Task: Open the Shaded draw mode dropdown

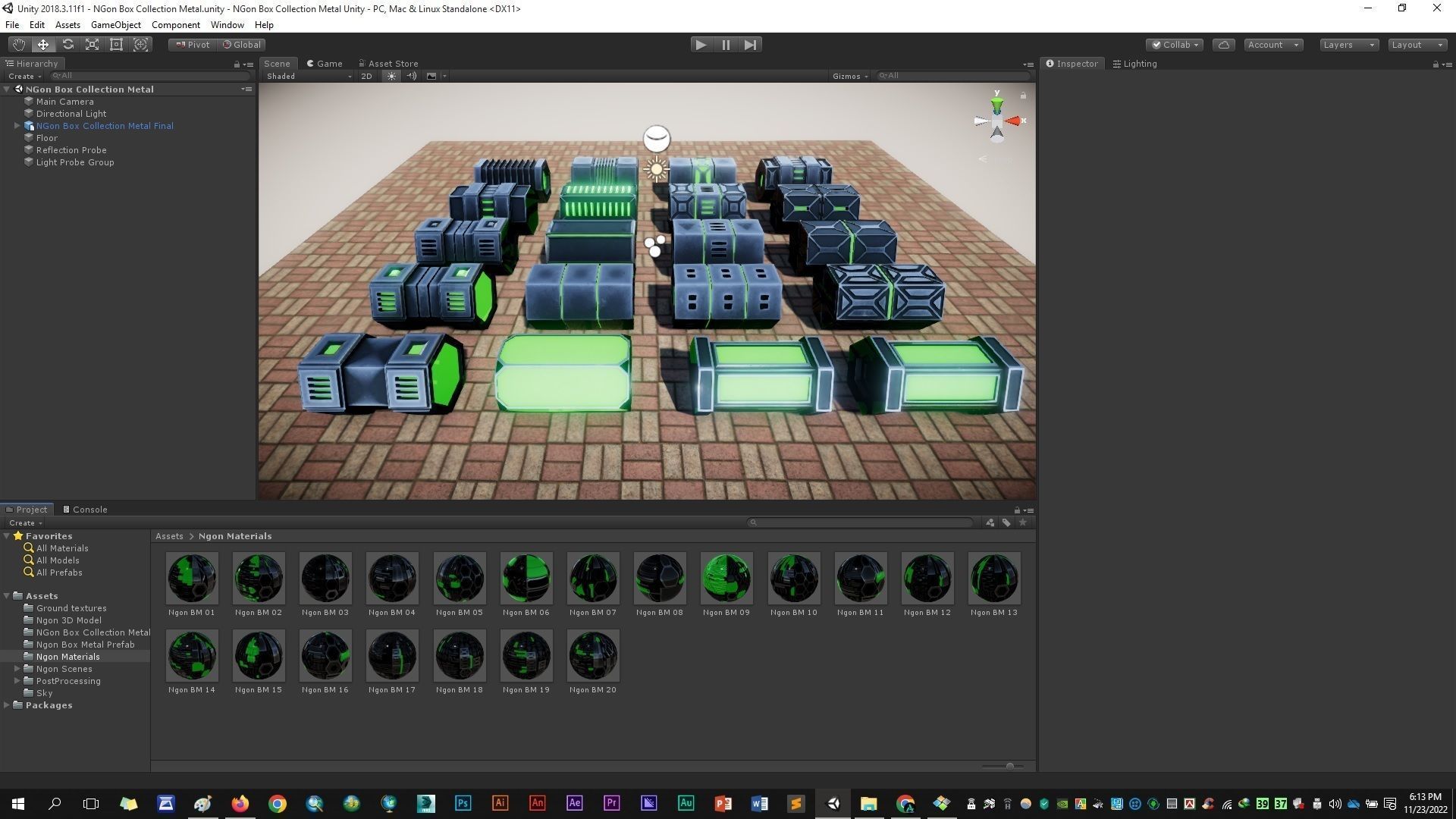Action: tap(308, 76)
